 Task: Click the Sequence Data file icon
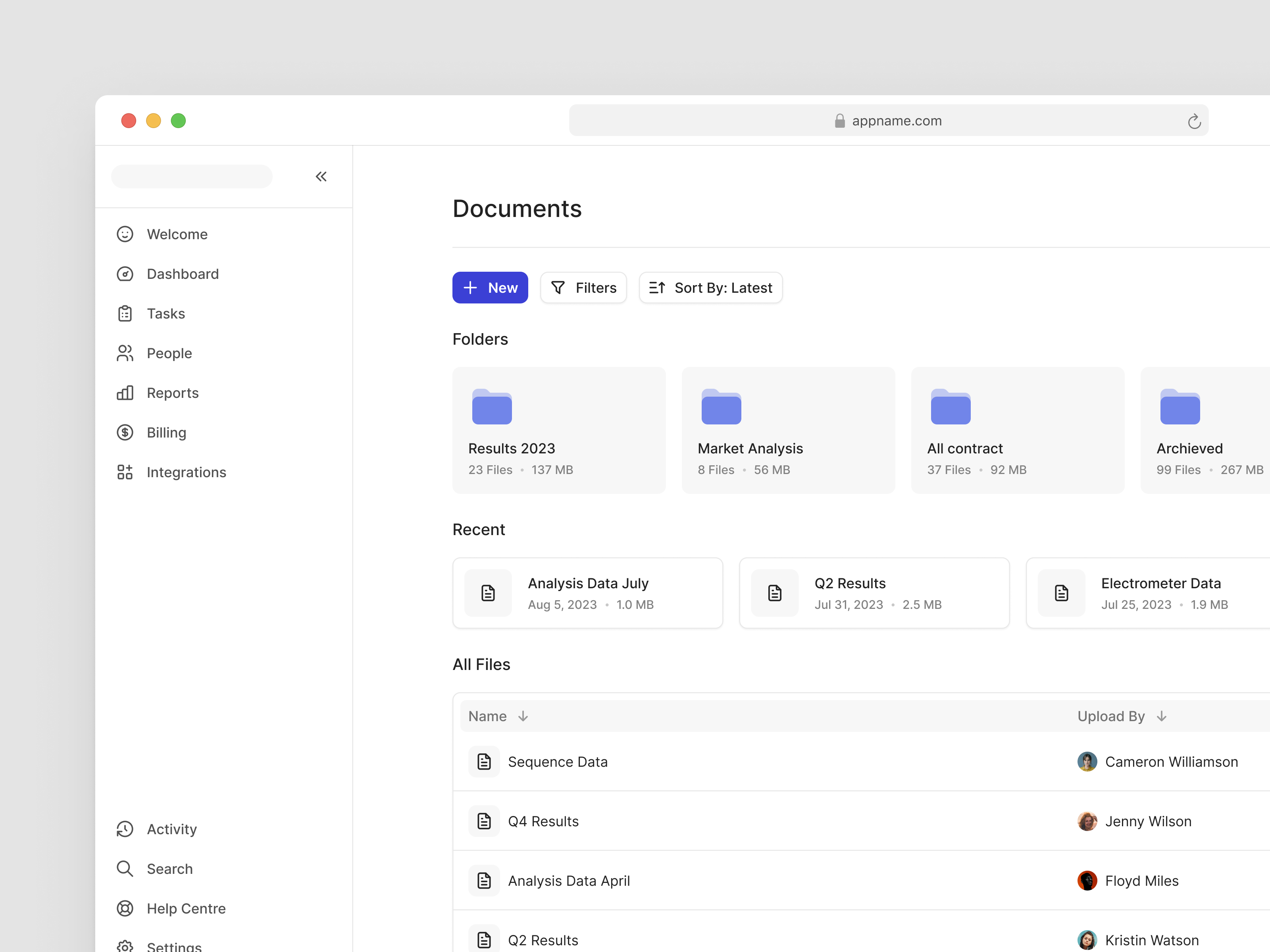coord(484,762)
